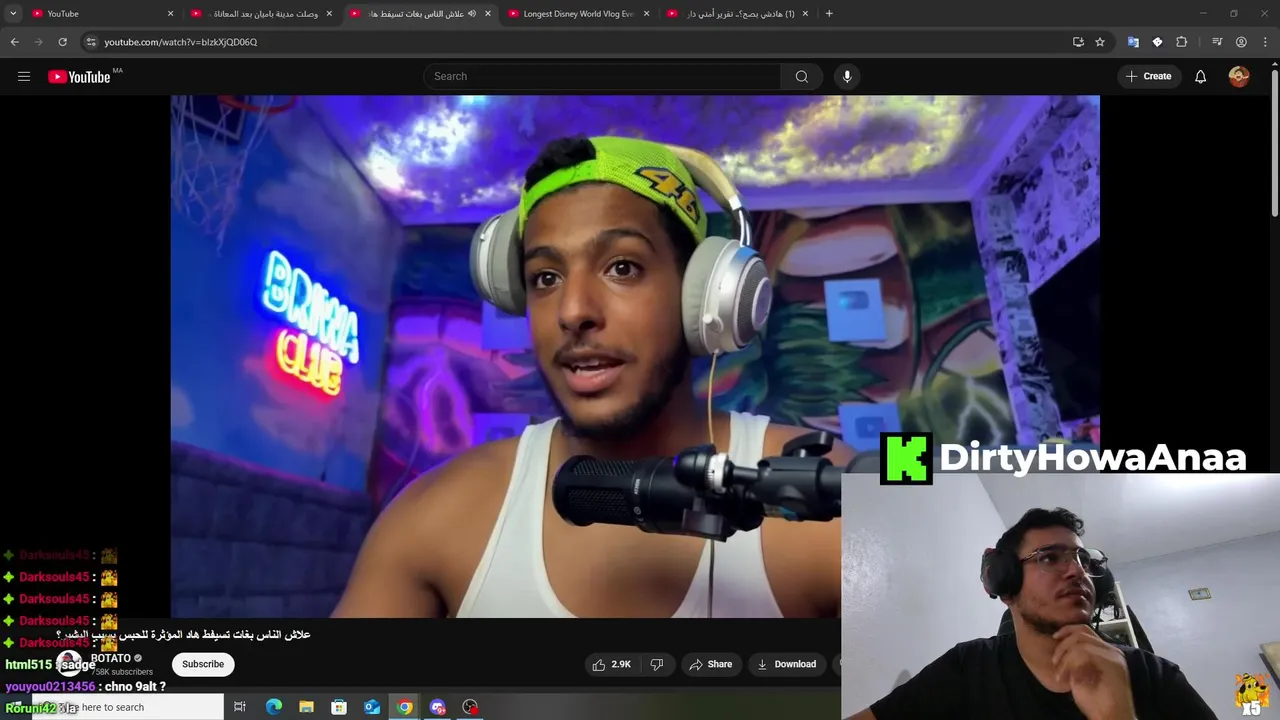This screenshot has height=720, width=1280.
Task: Switch to the first YouTube tab
Action: (100, 14)
